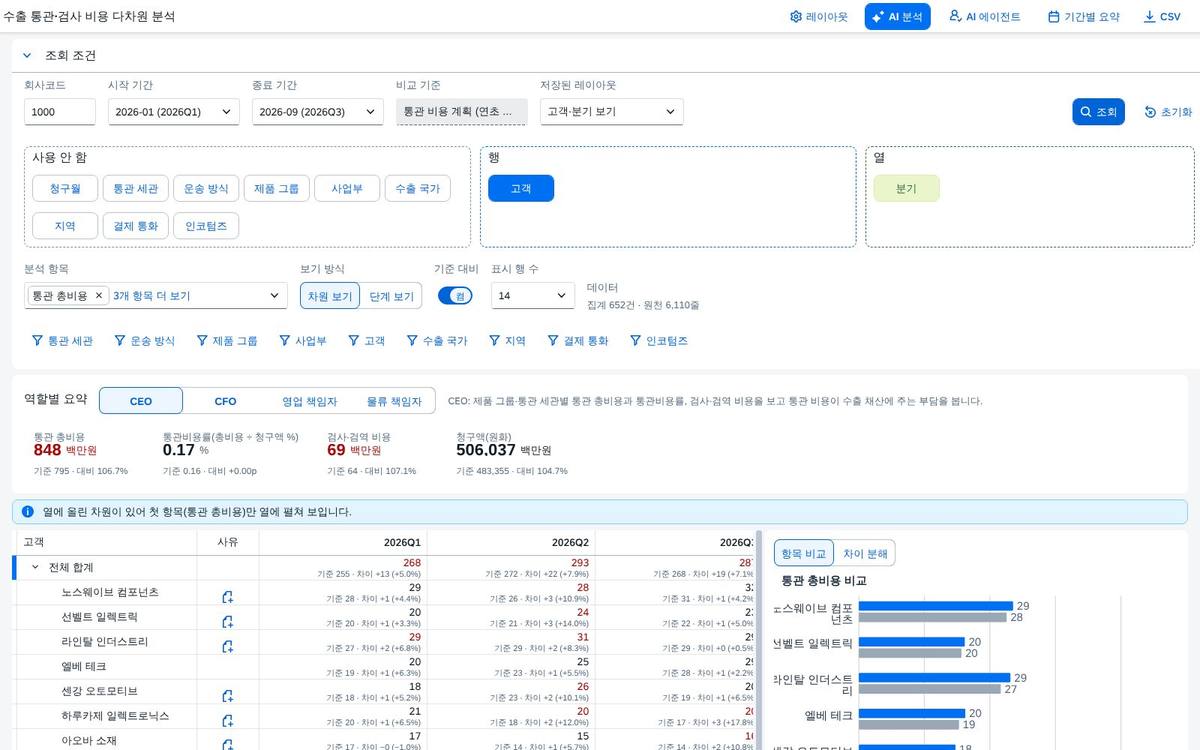This screenshot has height=750, width=1200.
Task: Open the 지역 filter
Action: pyautogui.click(x=507, y=341)
